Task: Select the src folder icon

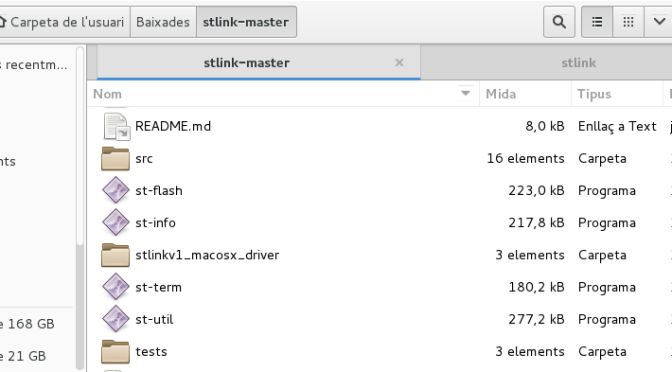Action: [x=115, y=159]
